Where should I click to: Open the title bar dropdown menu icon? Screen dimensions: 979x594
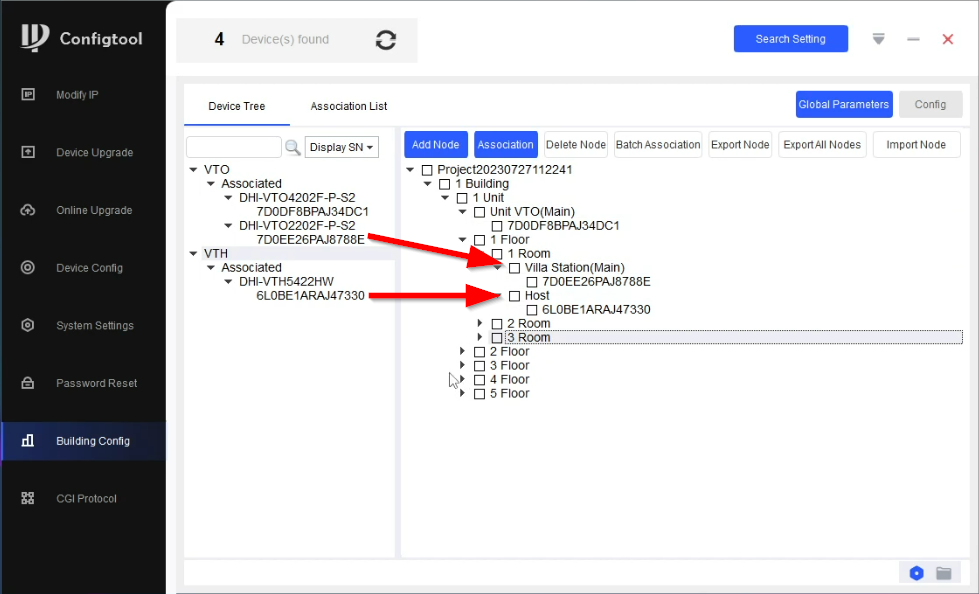[x=878, y=39]
